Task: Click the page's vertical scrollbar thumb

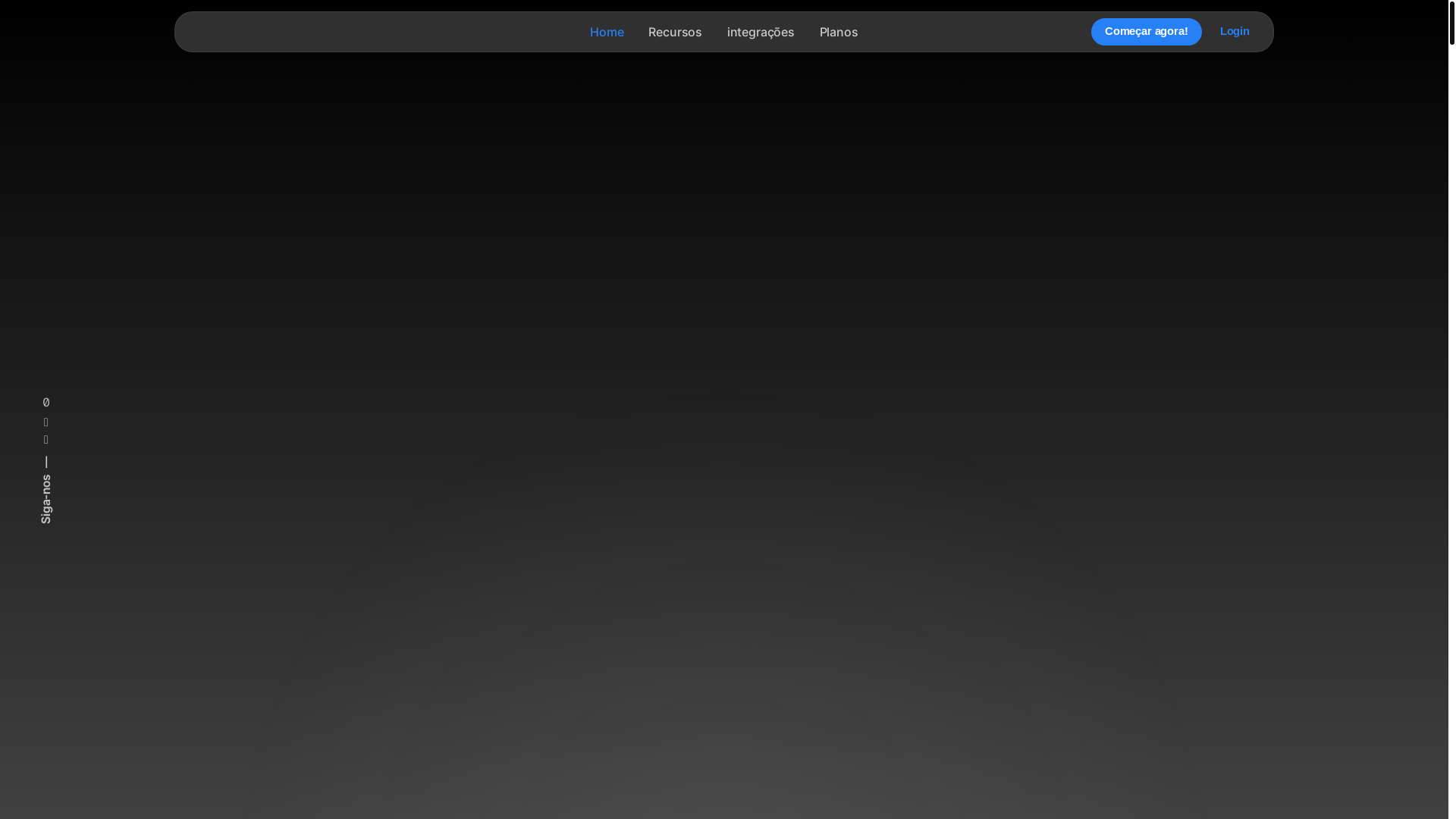Action: [1452, 23]
